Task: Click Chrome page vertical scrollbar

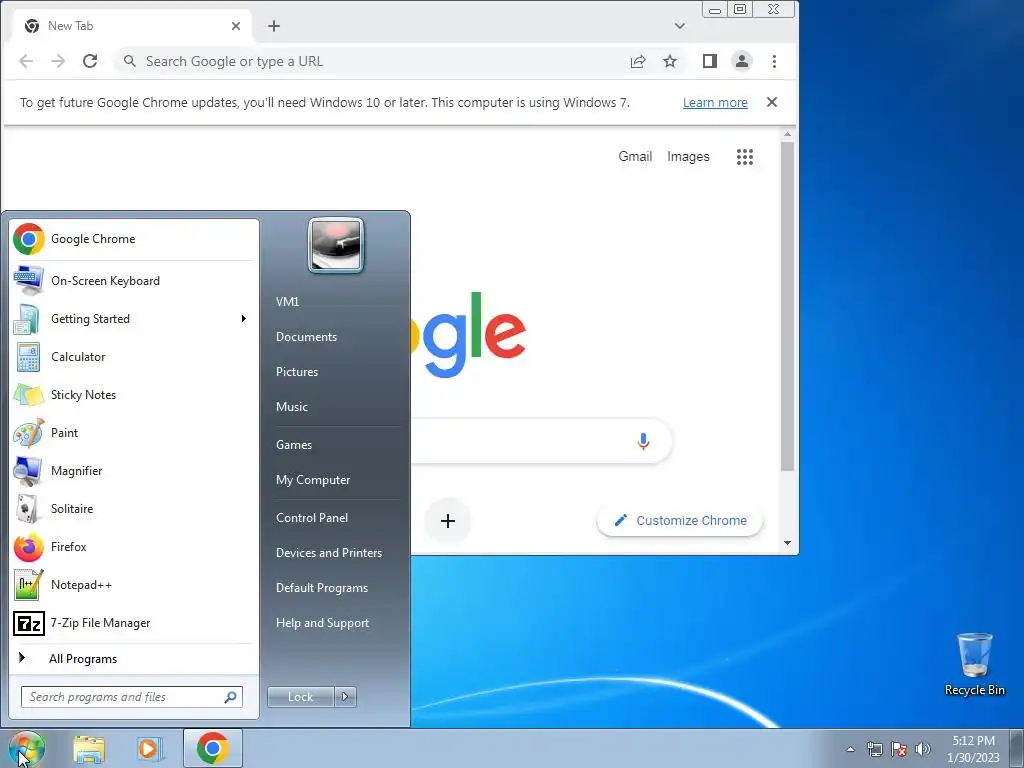Action: (788, 306)
